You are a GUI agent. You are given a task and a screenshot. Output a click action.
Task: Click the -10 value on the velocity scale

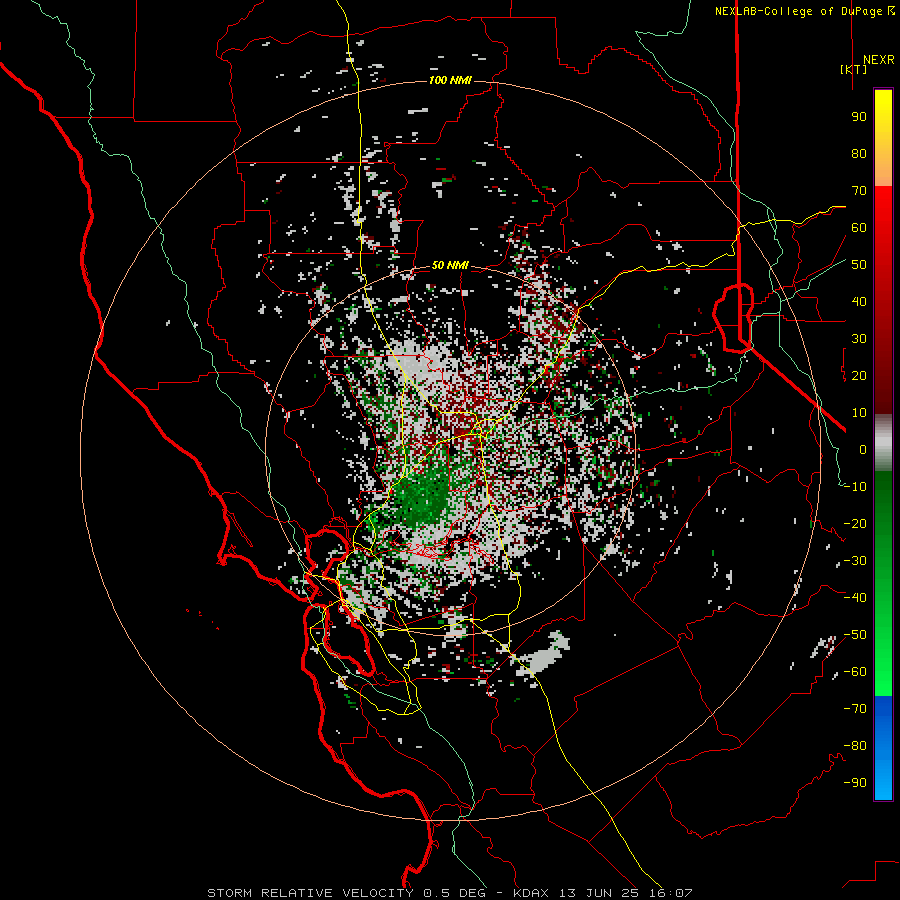click(855, 487)
